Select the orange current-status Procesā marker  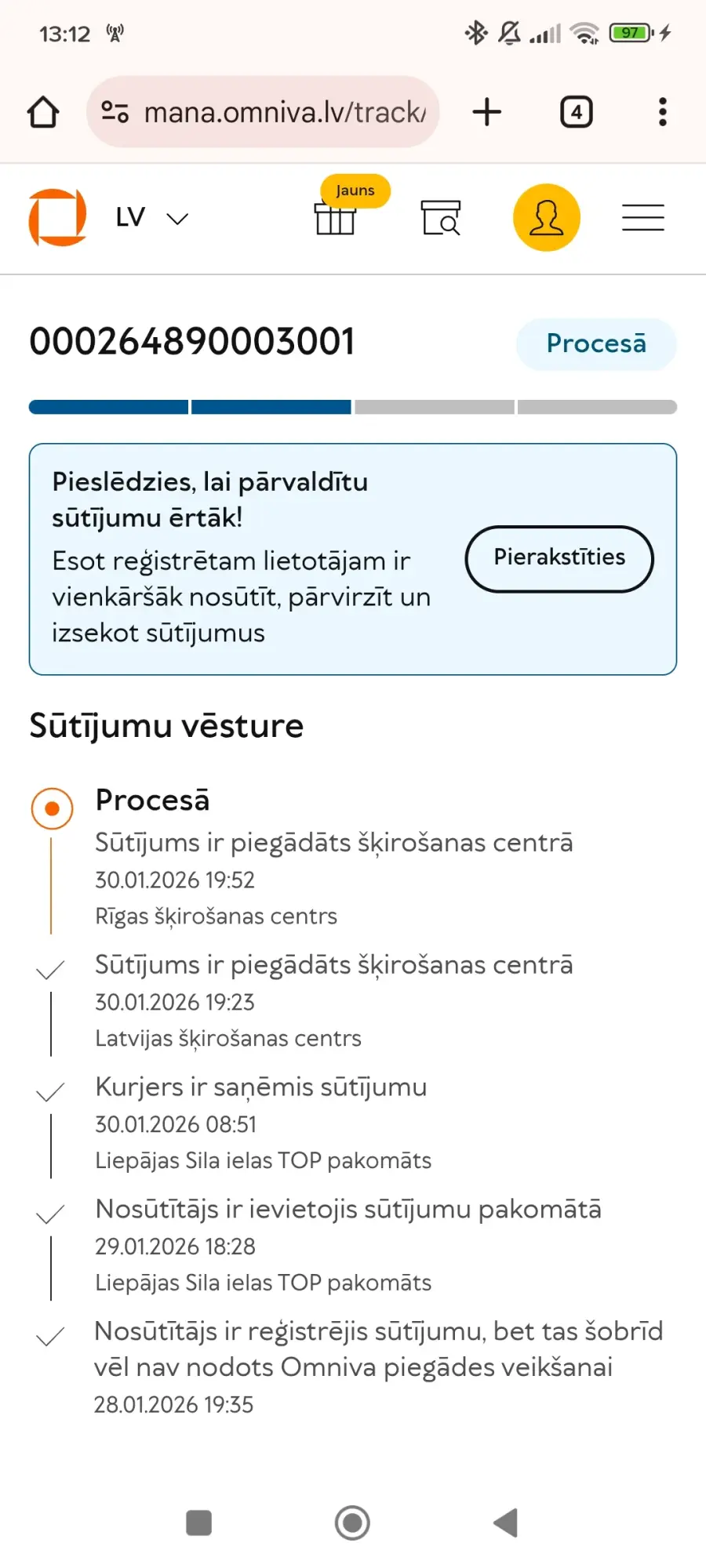coord(52,808)
